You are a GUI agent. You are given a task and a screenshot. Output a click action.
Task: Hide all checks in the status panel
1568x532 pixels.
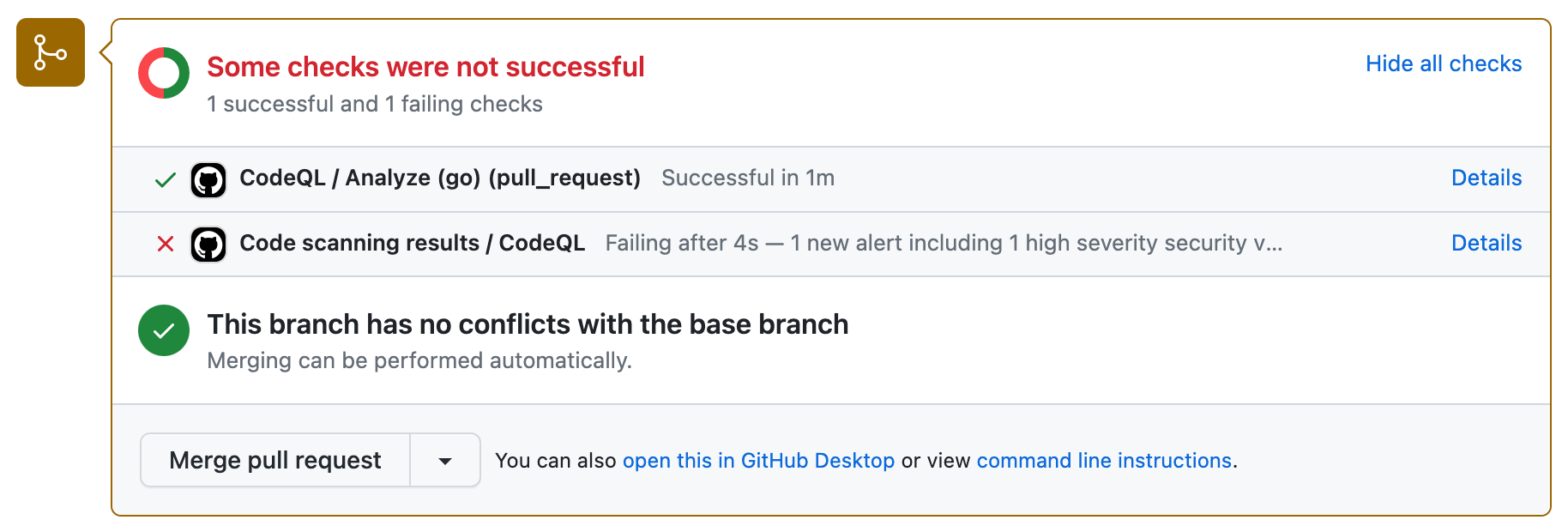(1444, 63)
